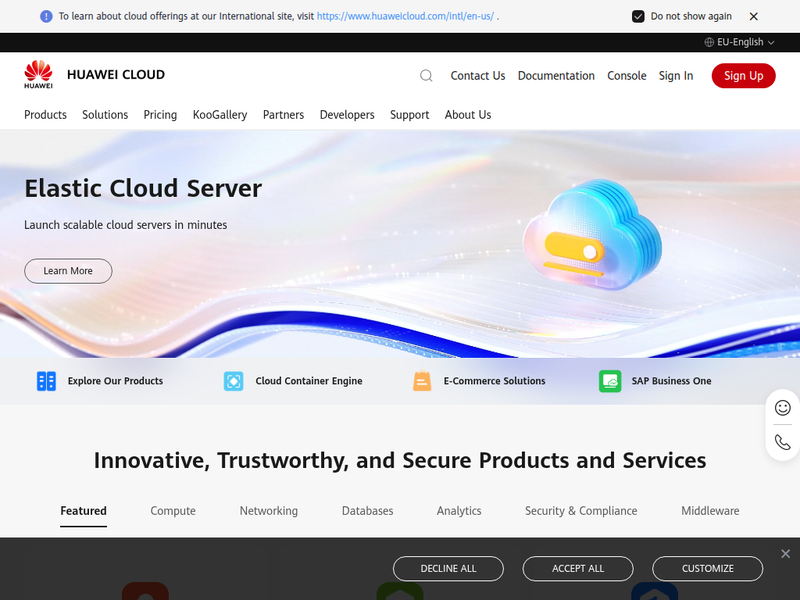Click the Explore Our Products label
This screenshot has height=600, width=800.
pyautogui.click(x=115, y=381)
